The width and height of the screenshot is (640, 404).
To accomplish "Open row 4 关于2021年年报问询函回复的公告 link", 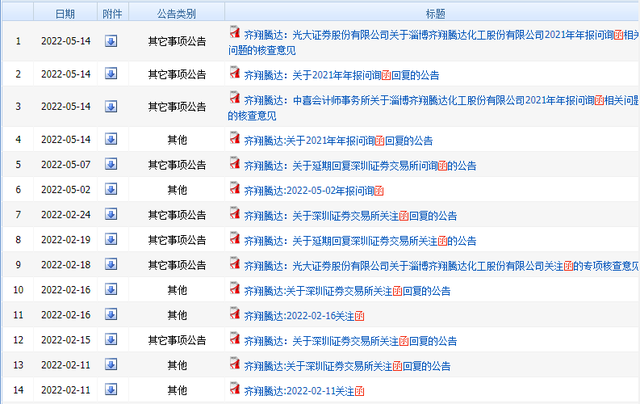I will pos(338,141).
